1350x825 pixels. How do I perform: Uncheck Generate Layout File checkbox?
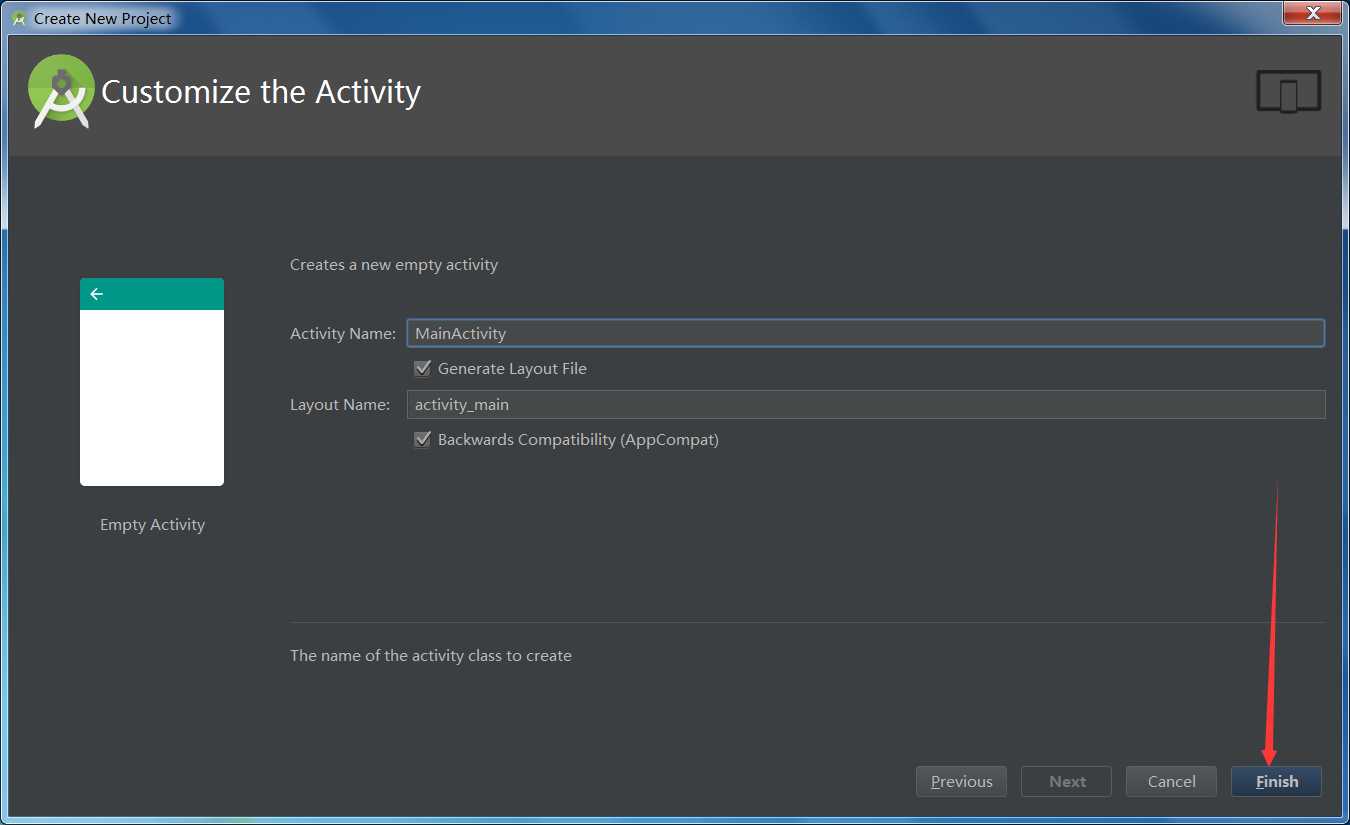click(x=422, y=368)
